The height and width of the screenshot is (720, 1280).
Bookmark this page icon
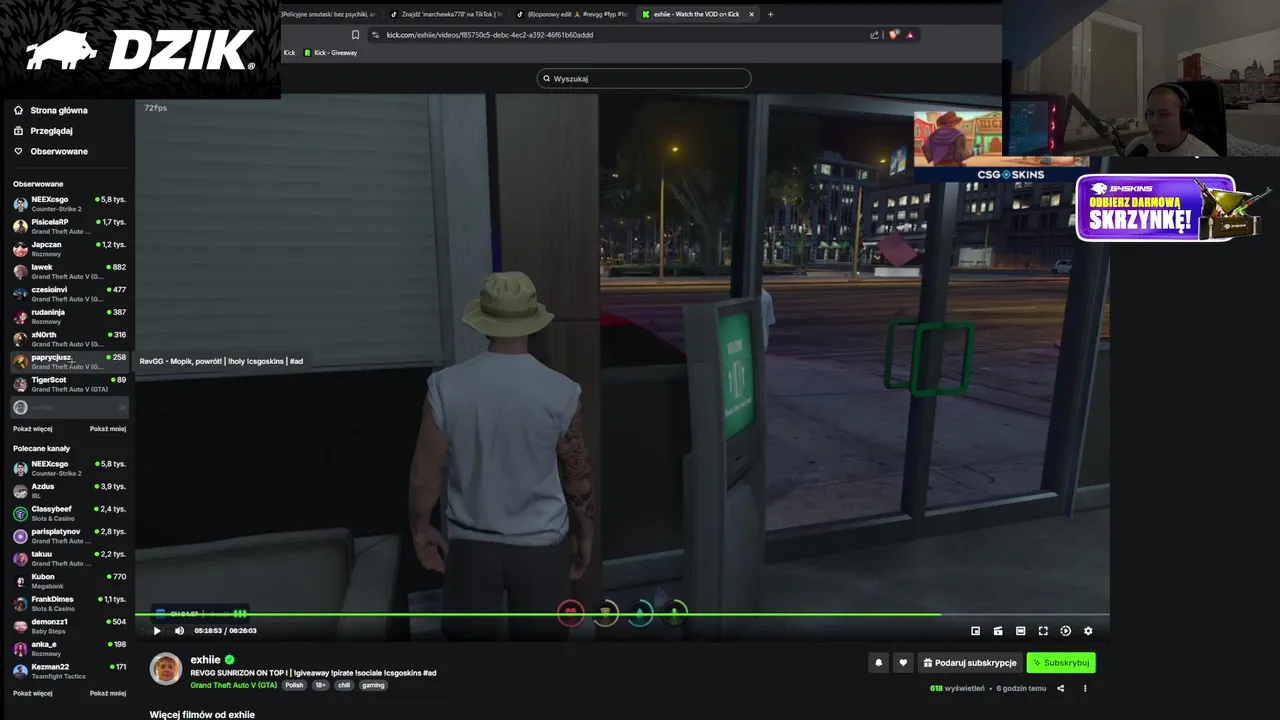click(x=355, y=35)
